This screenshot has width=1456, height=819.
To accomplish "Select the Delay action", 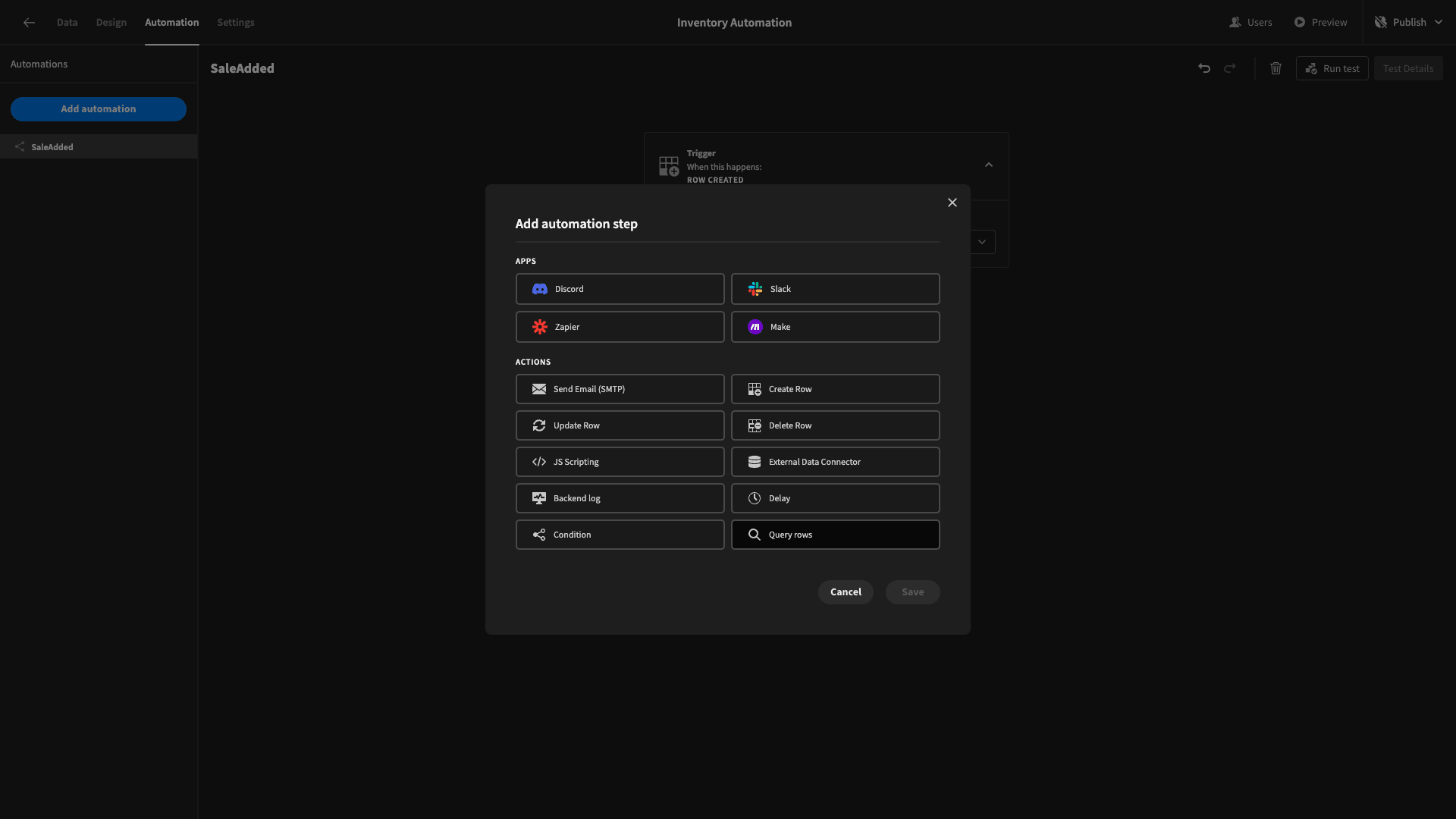I will pyautogui.click(x=836, y=498).
